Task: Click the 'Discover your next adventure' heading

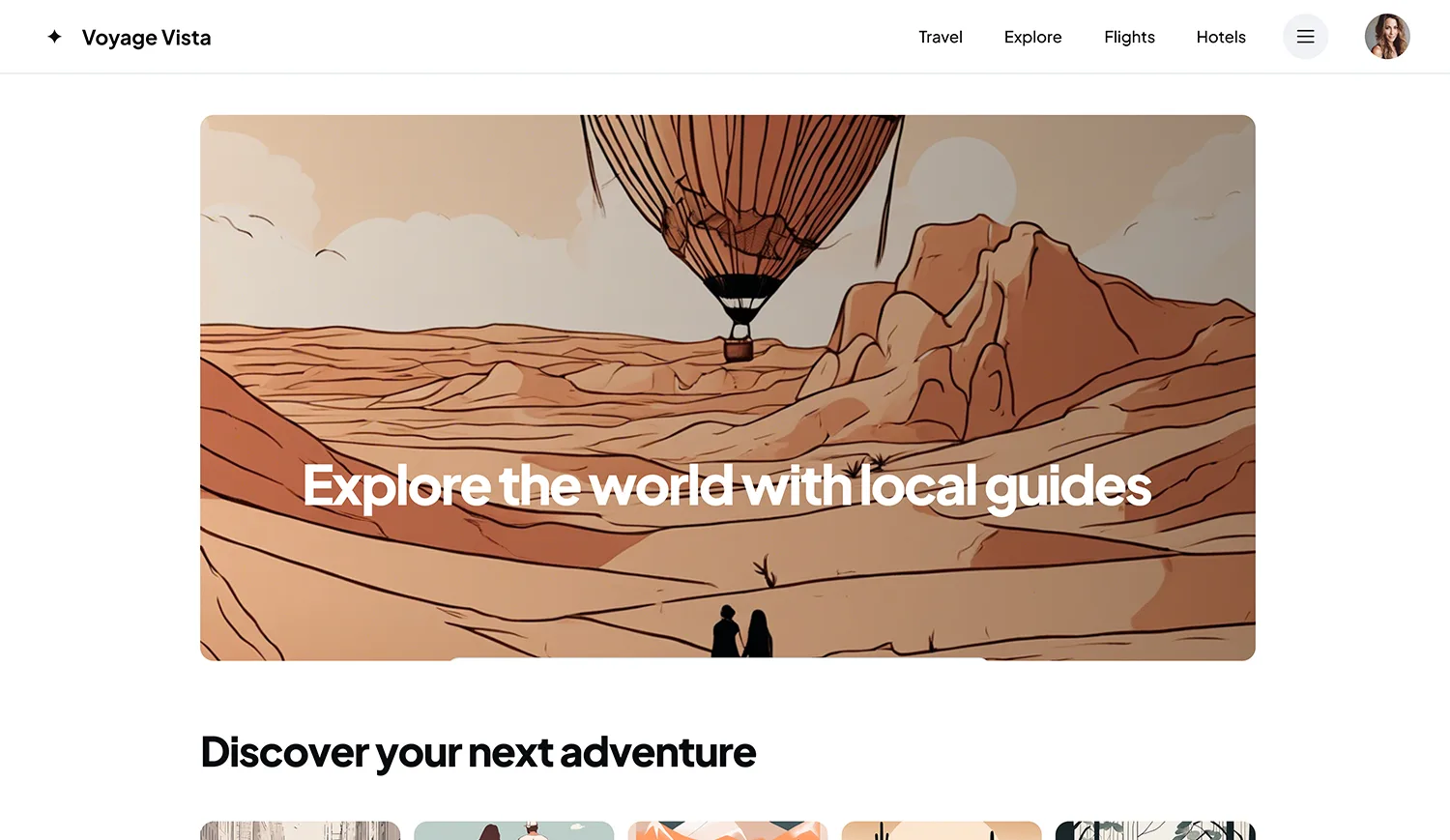Action: point(478,753)
